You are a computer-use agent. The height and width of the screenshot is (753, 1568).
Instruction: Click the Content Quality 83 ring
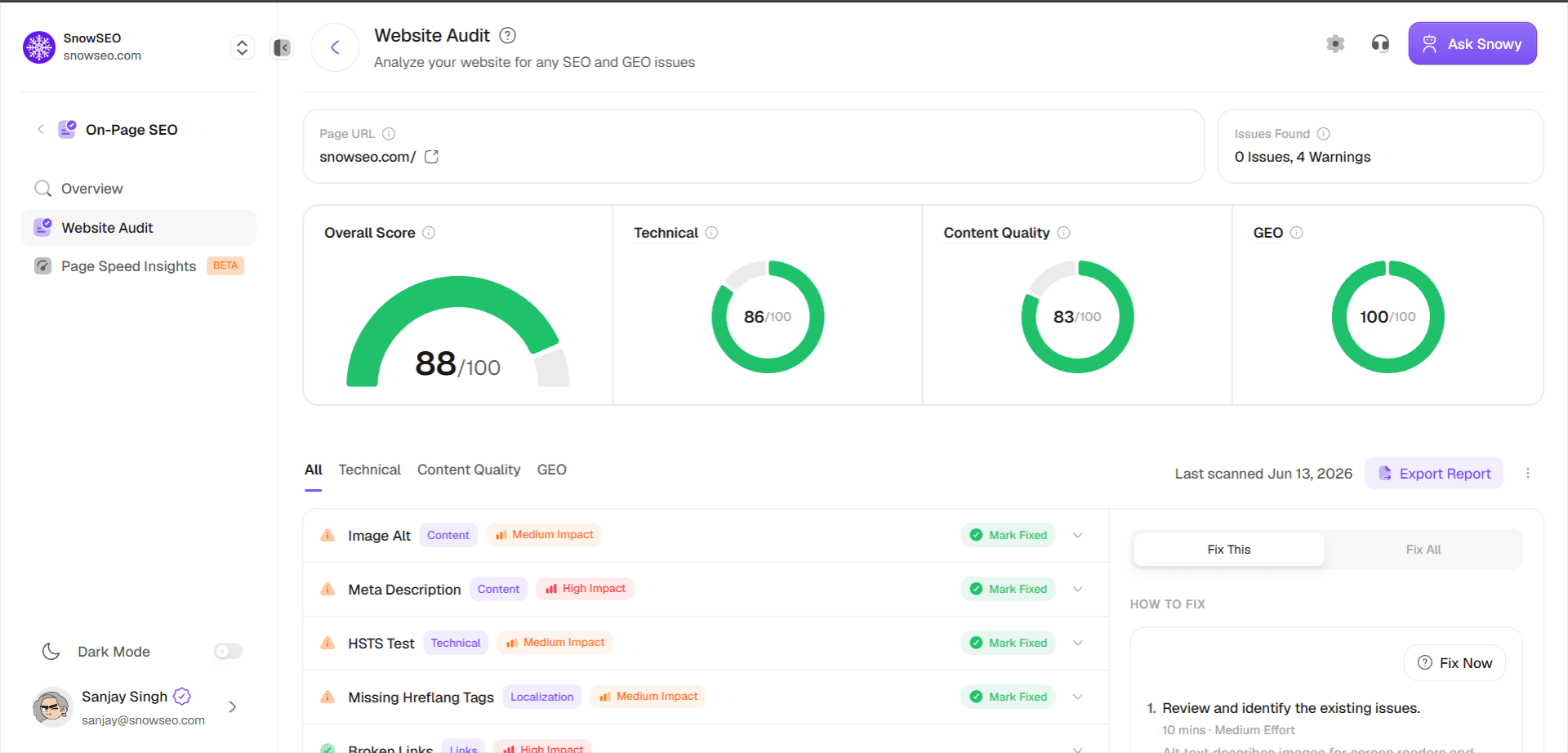click(x=1077, y=317)
